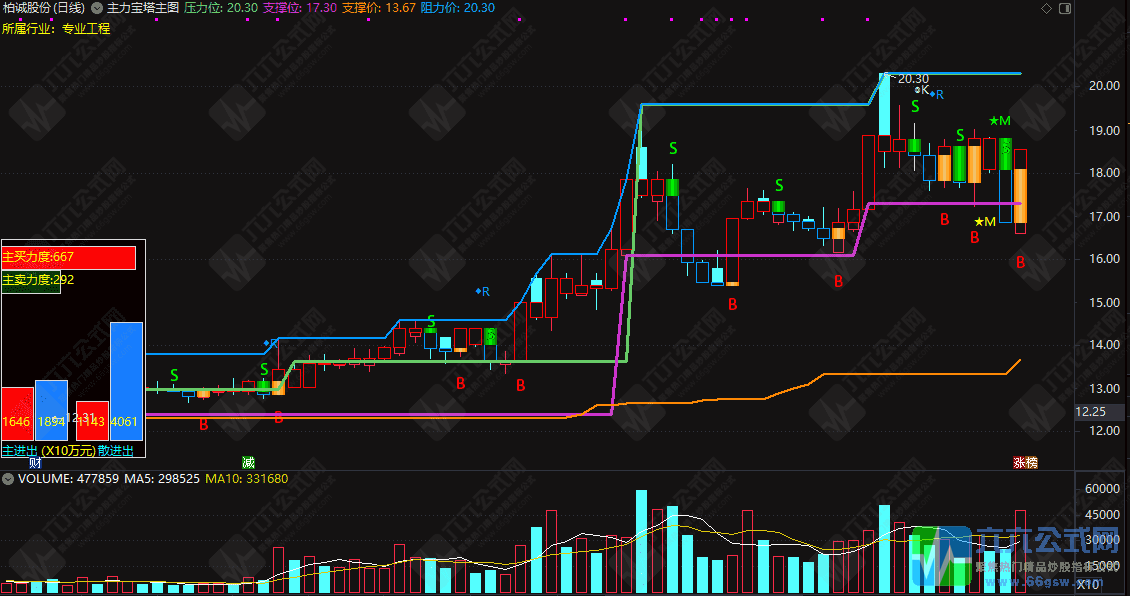Click the green 主卖力度:292 bar
1130x596 pixels.
click(x=32, y=281)
